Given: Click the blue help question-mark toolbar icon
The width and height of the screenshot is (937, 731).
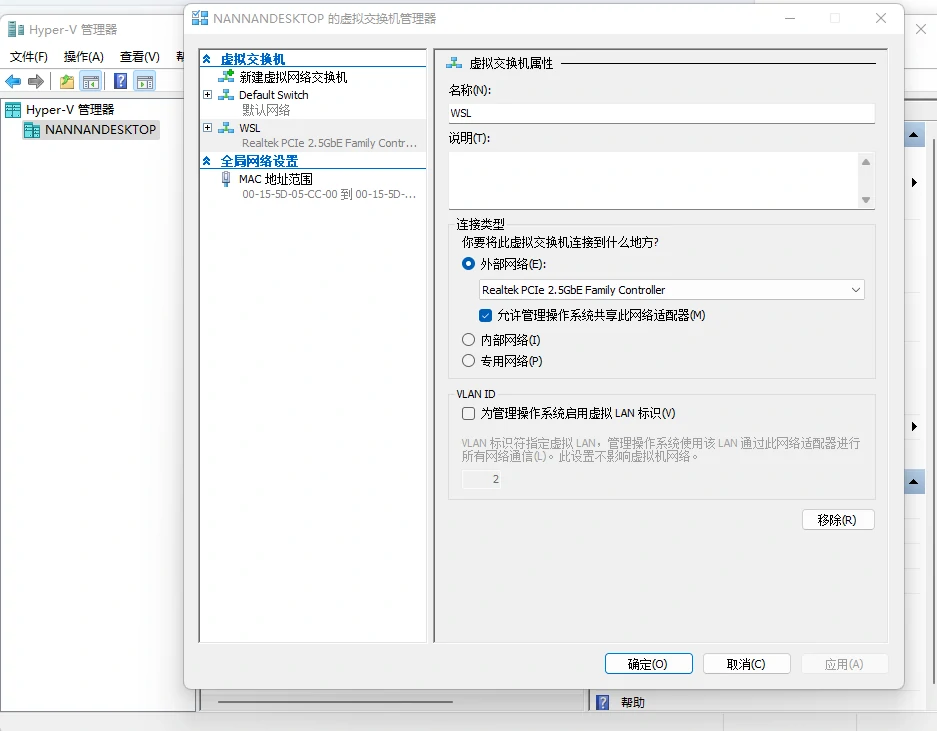Looking at the screenshot, I should [120, 81].
